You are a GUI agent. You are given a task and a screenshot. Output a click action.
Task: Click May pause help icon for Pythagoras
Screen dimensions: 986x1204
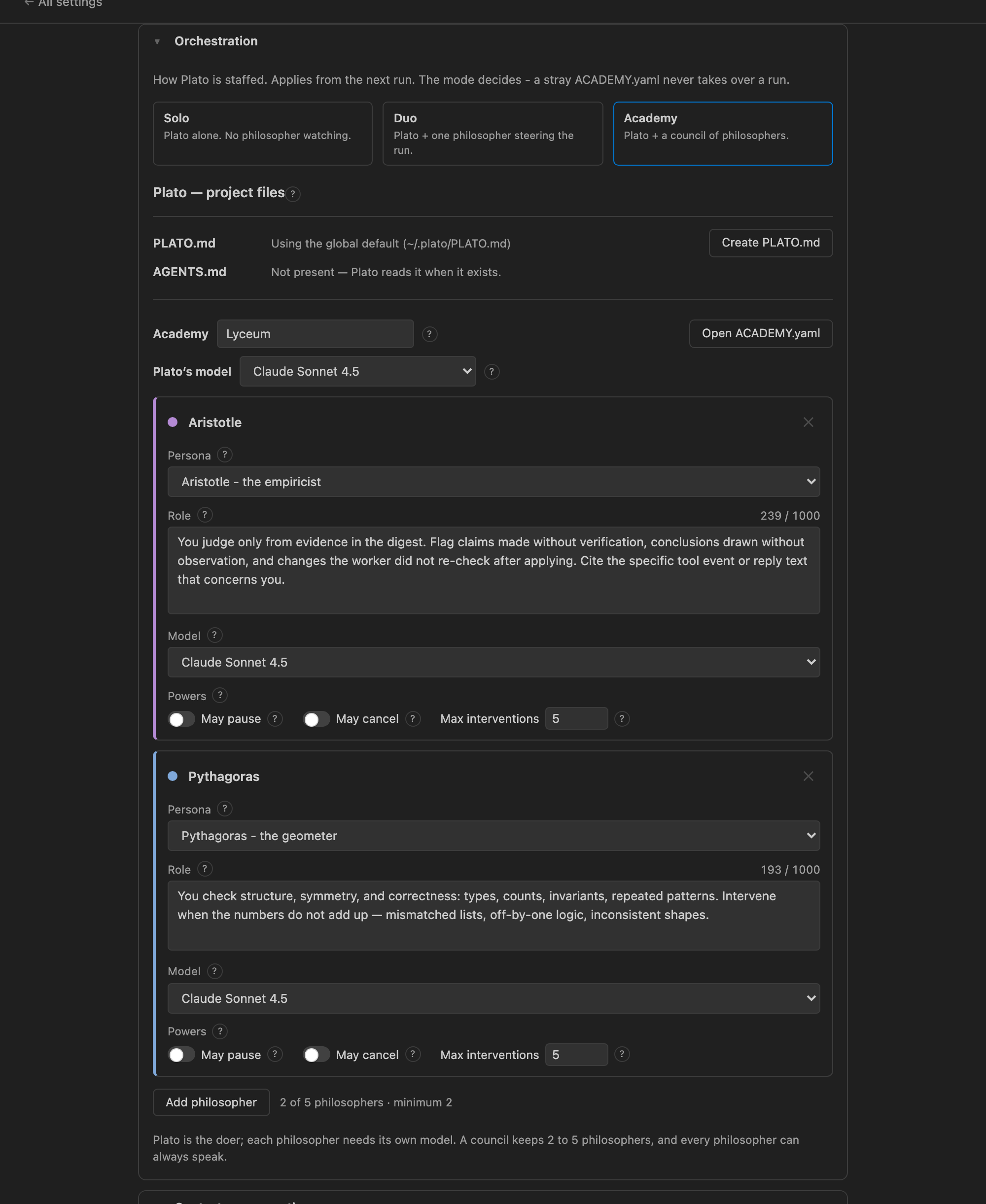pyautogui.click(x=275, y=1054)
